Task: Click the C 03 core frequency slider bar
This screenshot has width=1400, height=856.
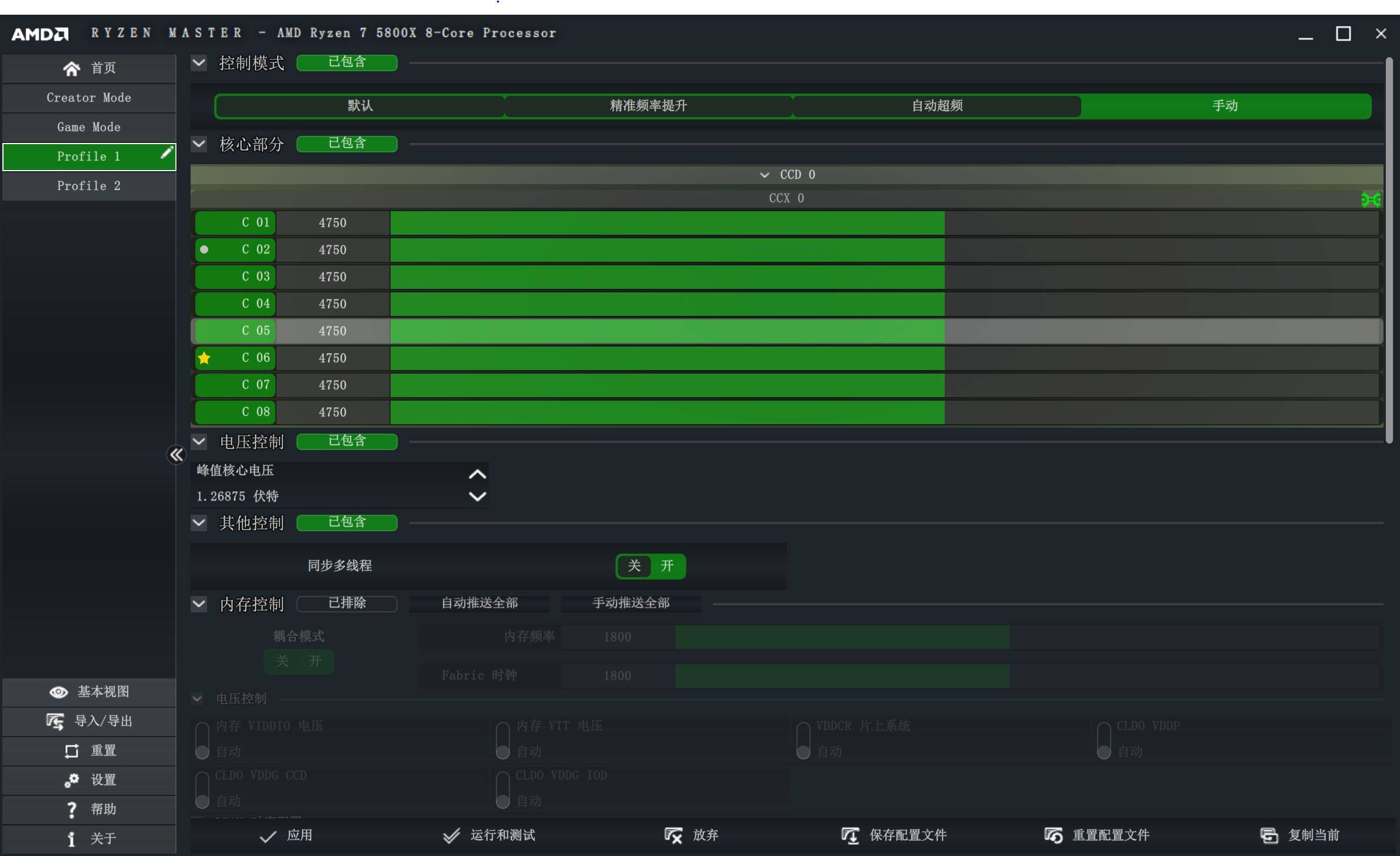Action: pyautogui.click(x=667, y=277)
